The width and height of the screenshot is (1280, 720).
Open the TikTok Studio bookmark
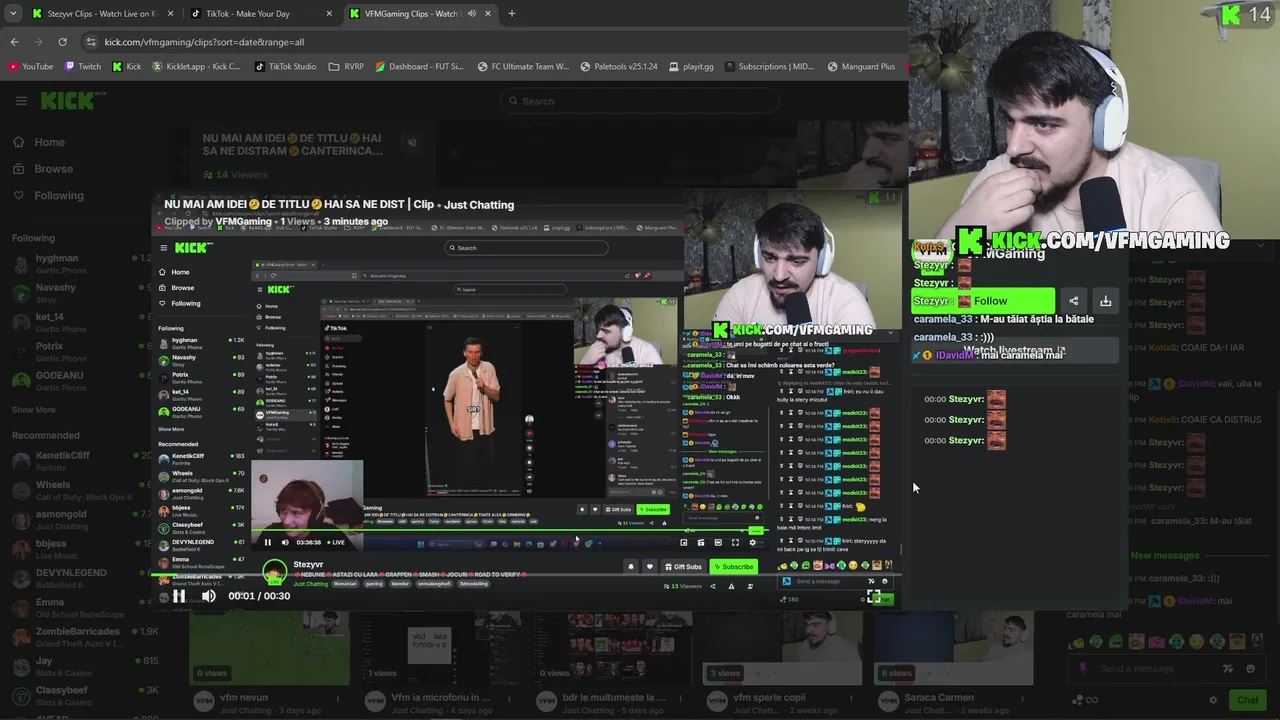285,67
